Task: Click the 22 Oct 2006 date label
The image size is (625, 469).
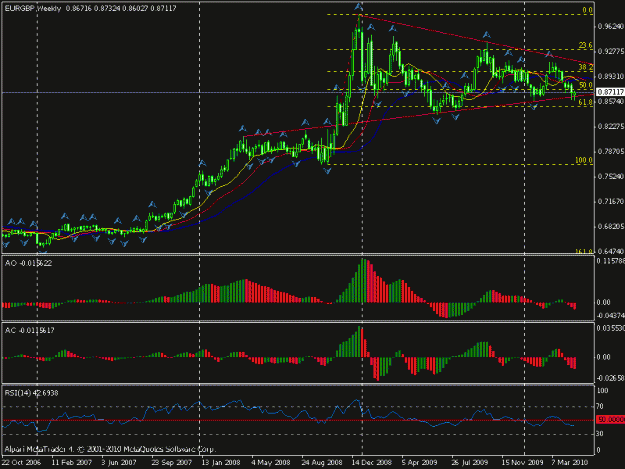Action: click(21, 463)
